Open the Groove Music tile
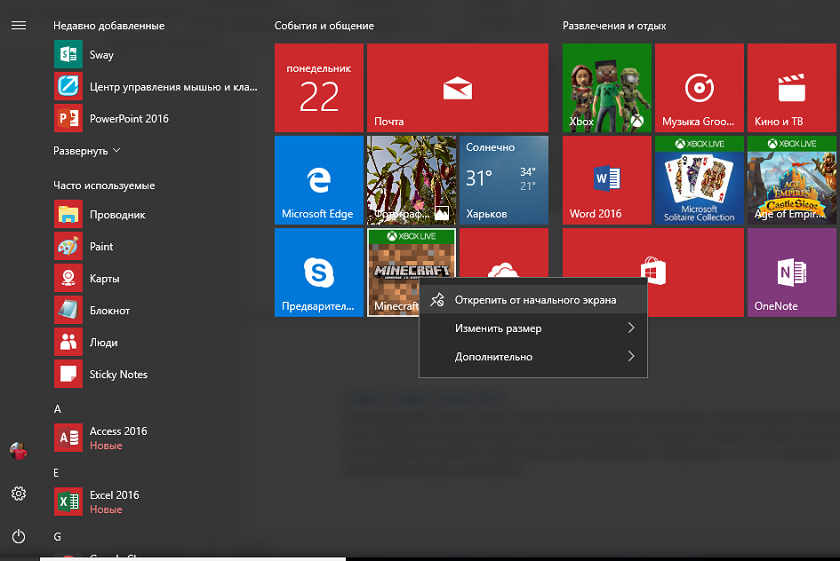840x561 pixels. (699, 88)
